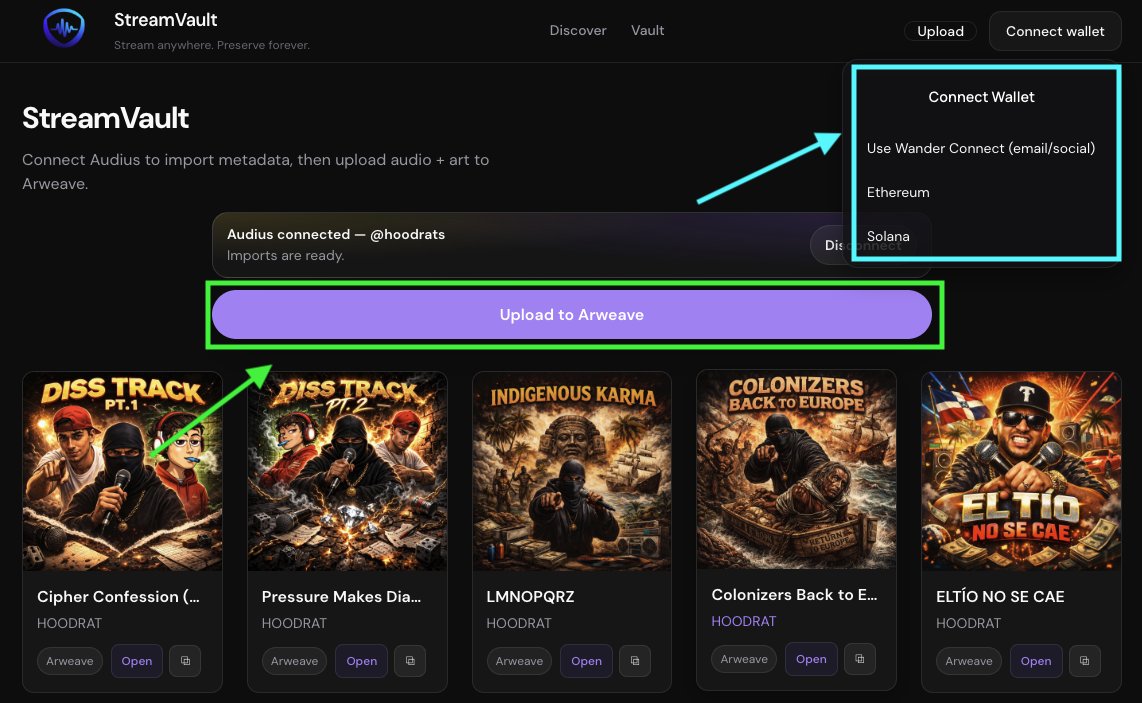The width and height of the screenshot is (1142, 703).
Task: Open the Connect wallet dropdown button
Action: 1055,31
